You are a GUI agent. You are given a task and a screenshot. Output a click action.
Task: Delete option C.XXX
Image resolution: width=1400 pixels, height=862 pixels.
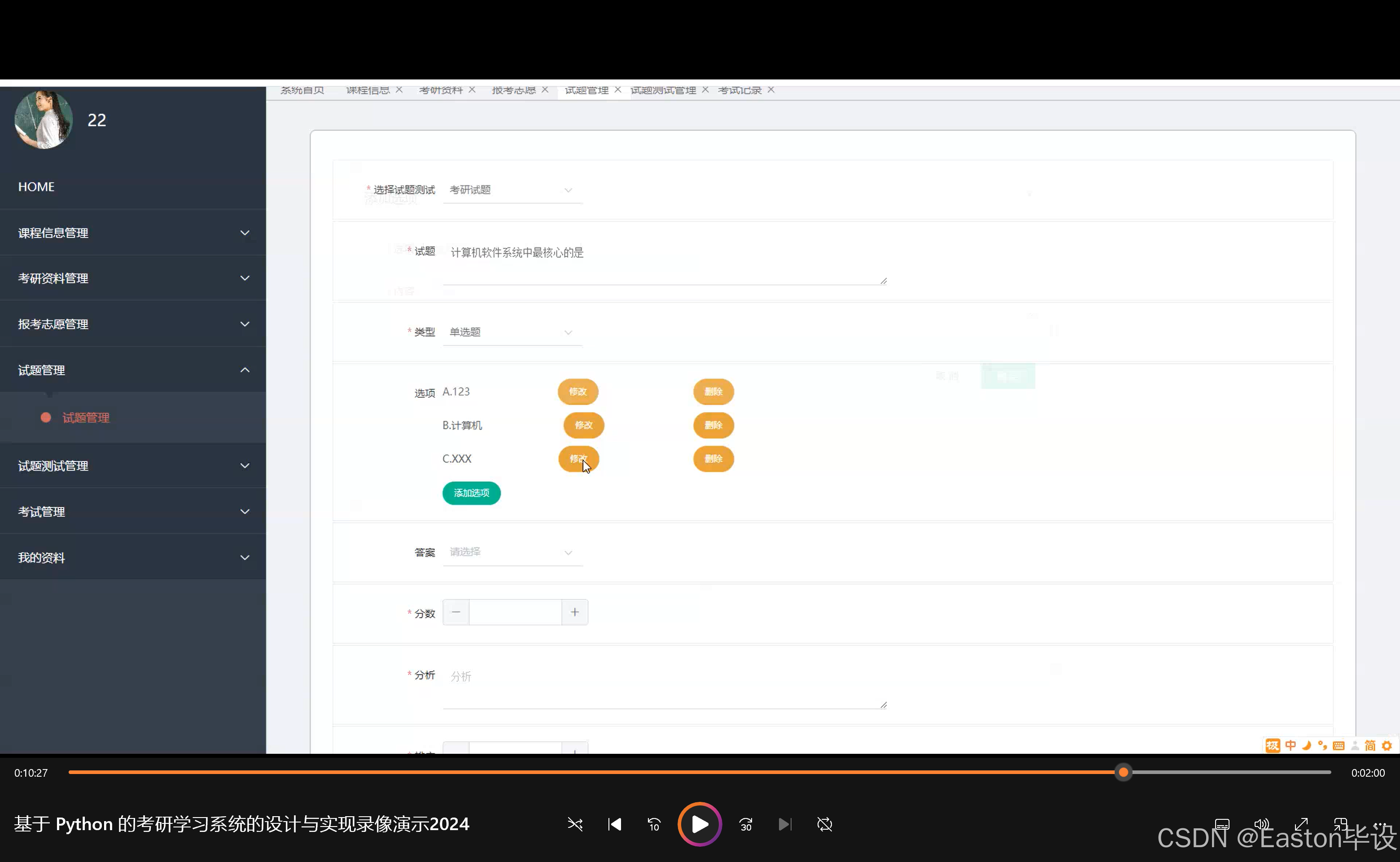pos(713,459)
